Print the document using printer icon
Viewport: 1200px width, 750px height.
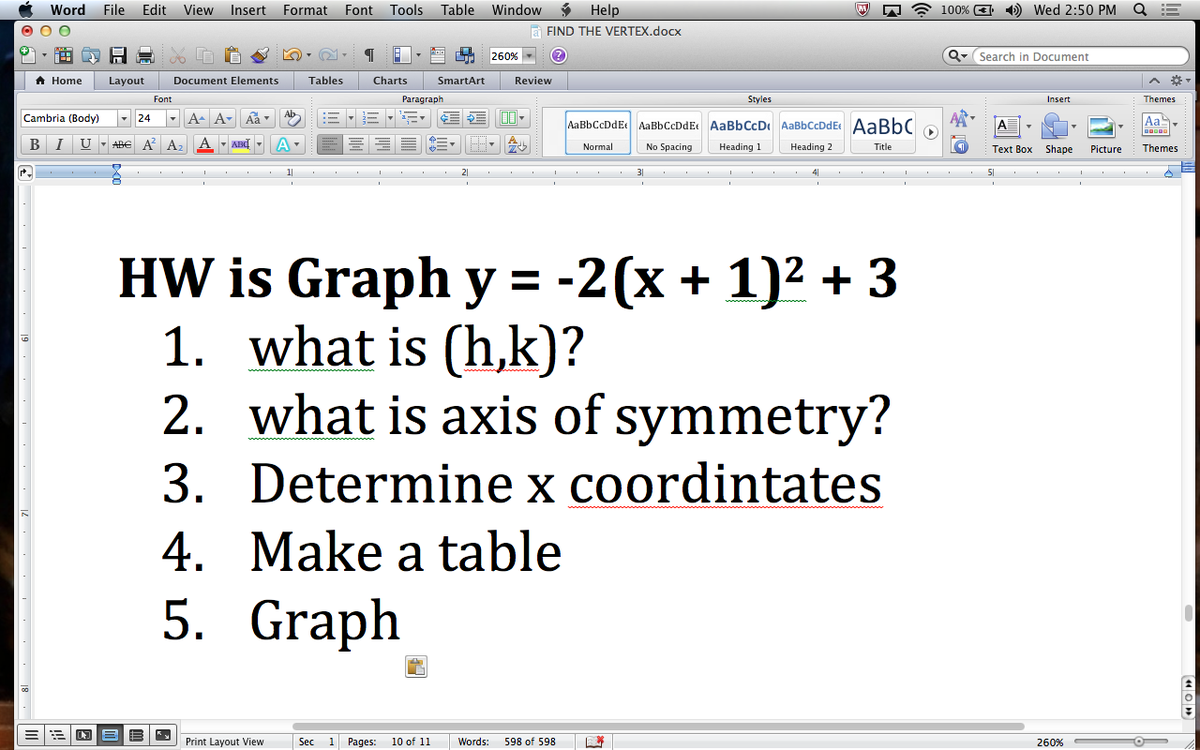coord(144,56)
